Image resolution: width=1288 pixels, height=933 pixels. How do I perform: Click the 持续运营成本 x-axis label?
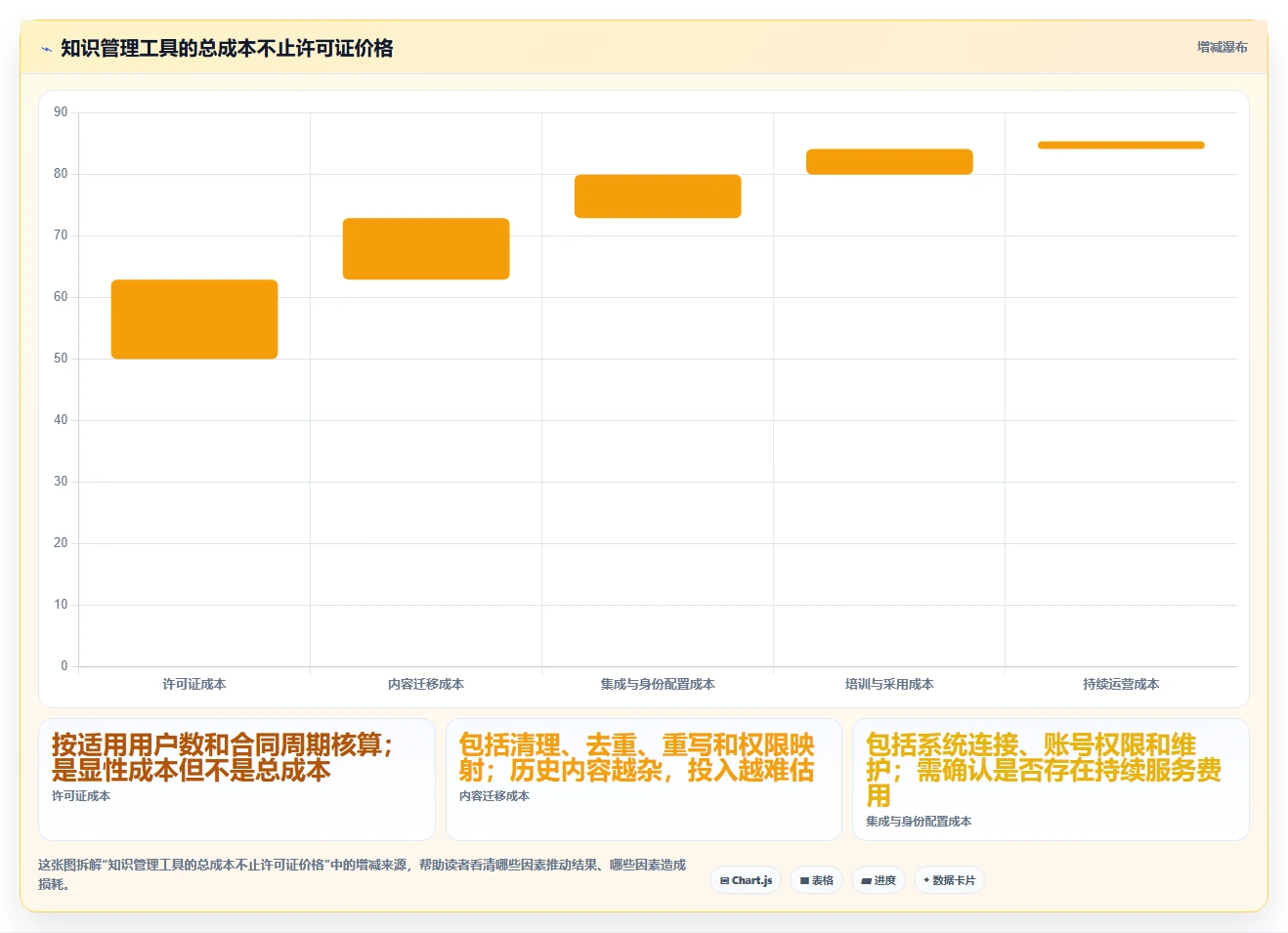coord(1121,684)
